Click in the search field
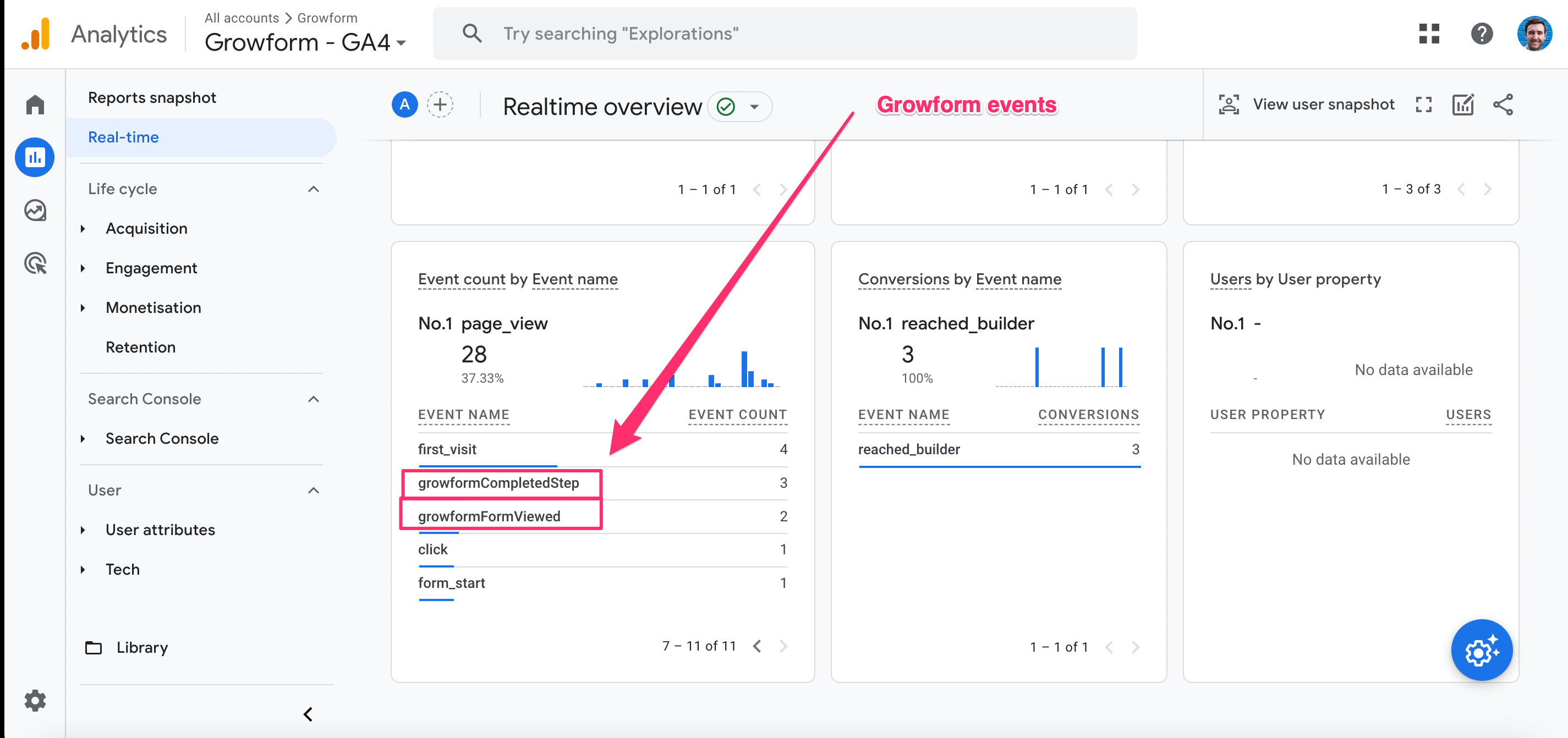This screenshot has width=1568, height=738. click(x=785, y=34)
